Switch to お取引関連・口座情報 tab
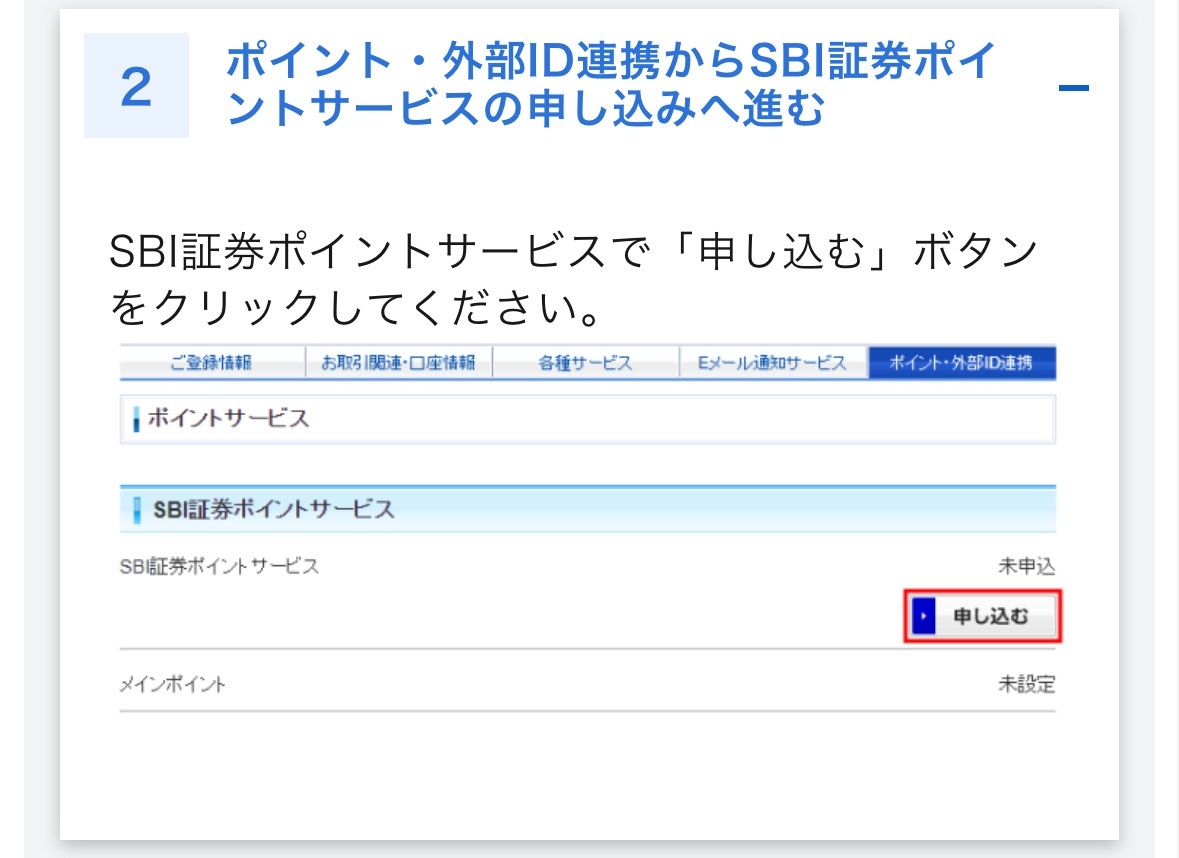The width and height of the screenshot is (1179, 858). (x=399, y=362)
